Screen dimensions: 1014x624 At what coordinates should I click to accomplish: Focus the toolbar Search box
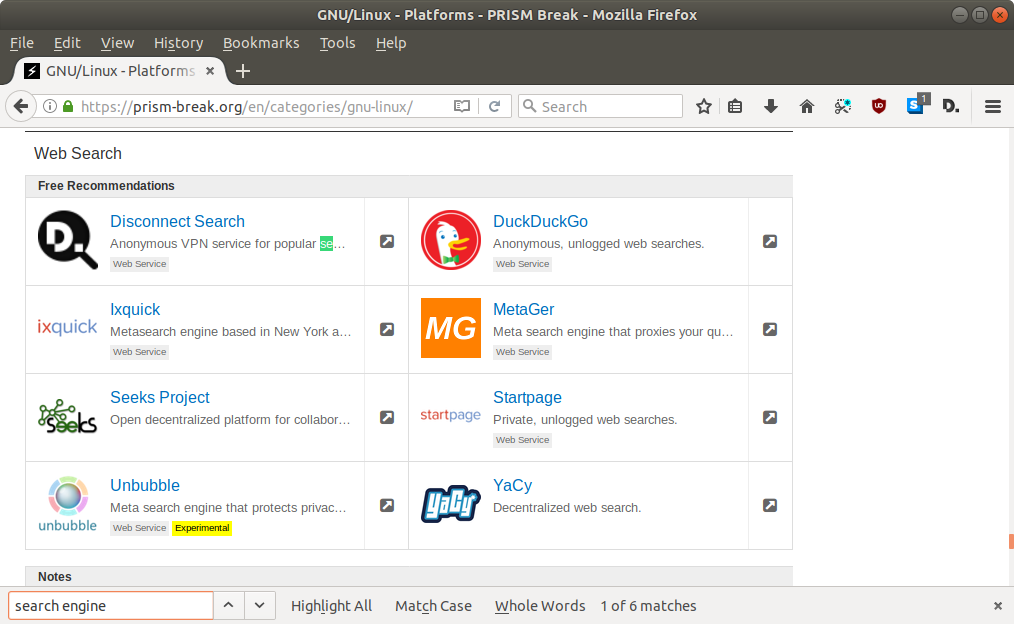click(x=600, y=106)
